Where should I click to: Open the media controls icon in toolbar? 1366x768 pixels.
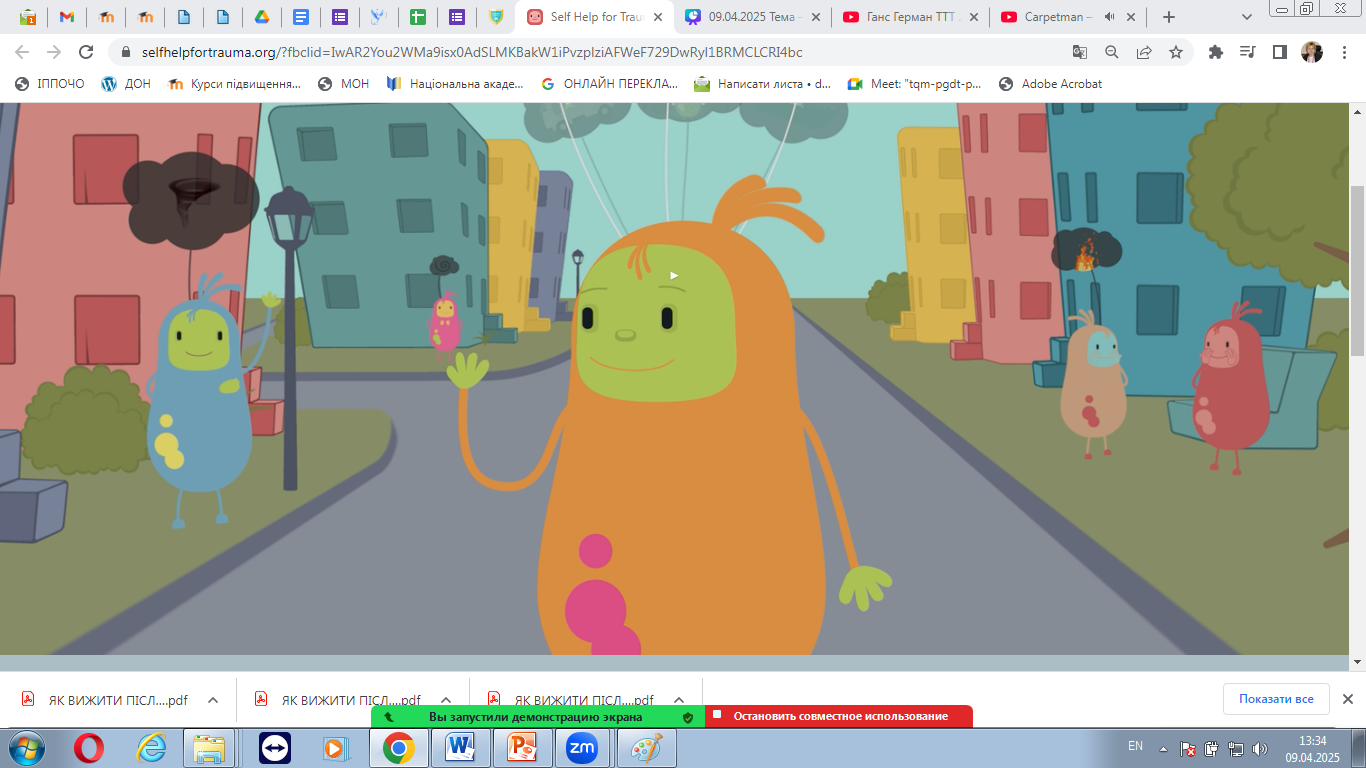point(1247,52)
